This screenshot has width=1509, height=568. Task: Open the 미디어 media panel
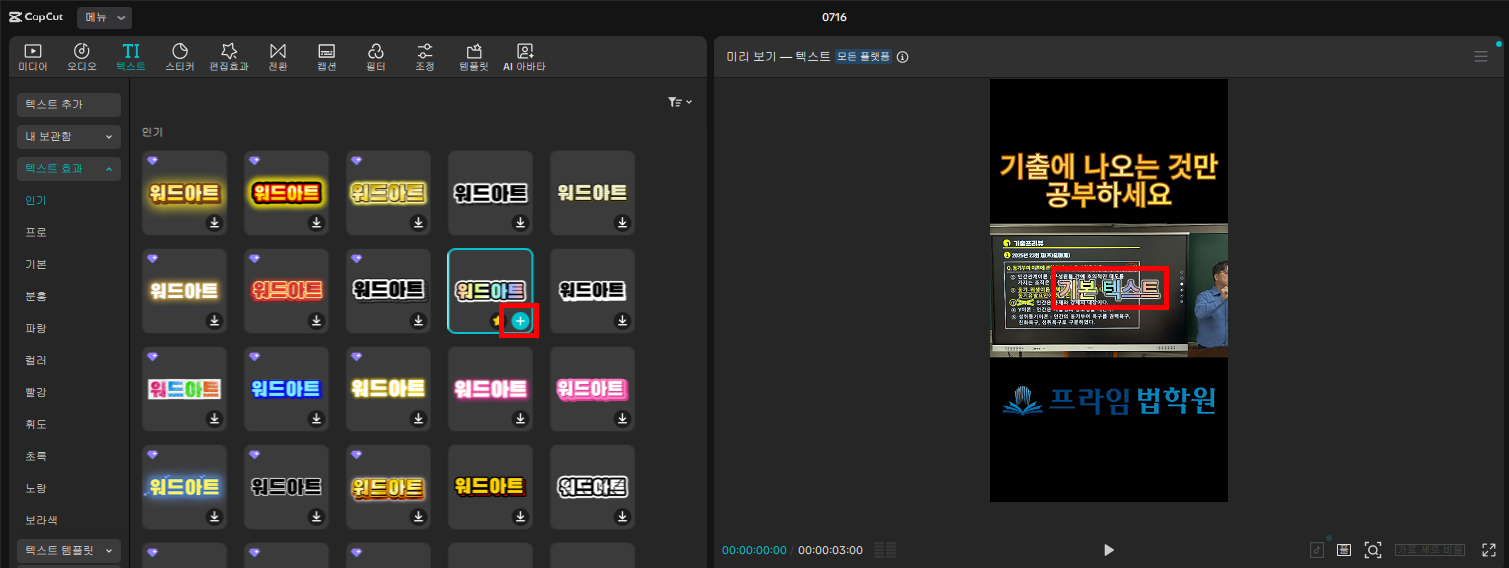[33, 57]
